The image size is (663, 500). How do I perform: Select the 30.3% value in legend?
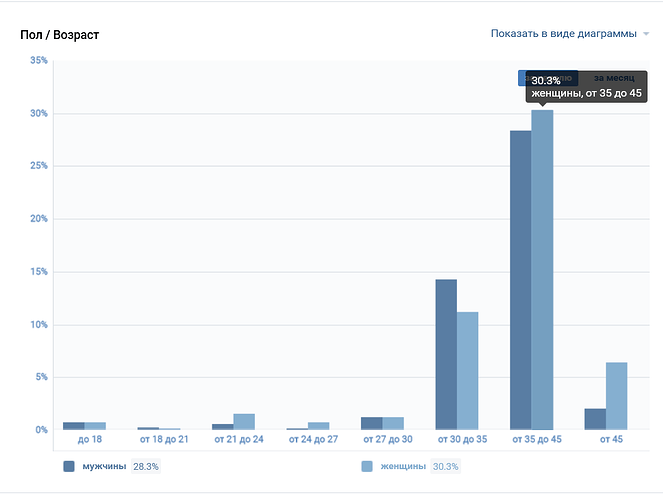tap(445, 466)
